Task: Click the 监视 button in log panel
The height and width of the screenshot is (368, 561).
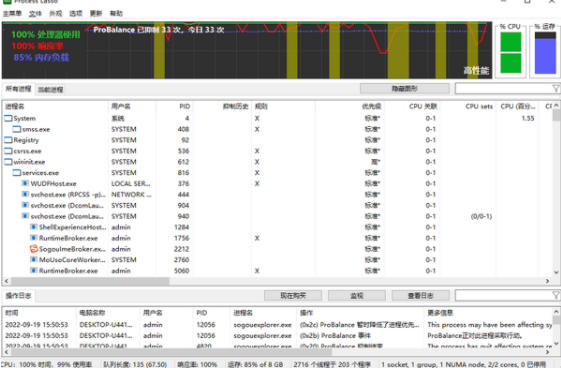Action: point(357,295)
